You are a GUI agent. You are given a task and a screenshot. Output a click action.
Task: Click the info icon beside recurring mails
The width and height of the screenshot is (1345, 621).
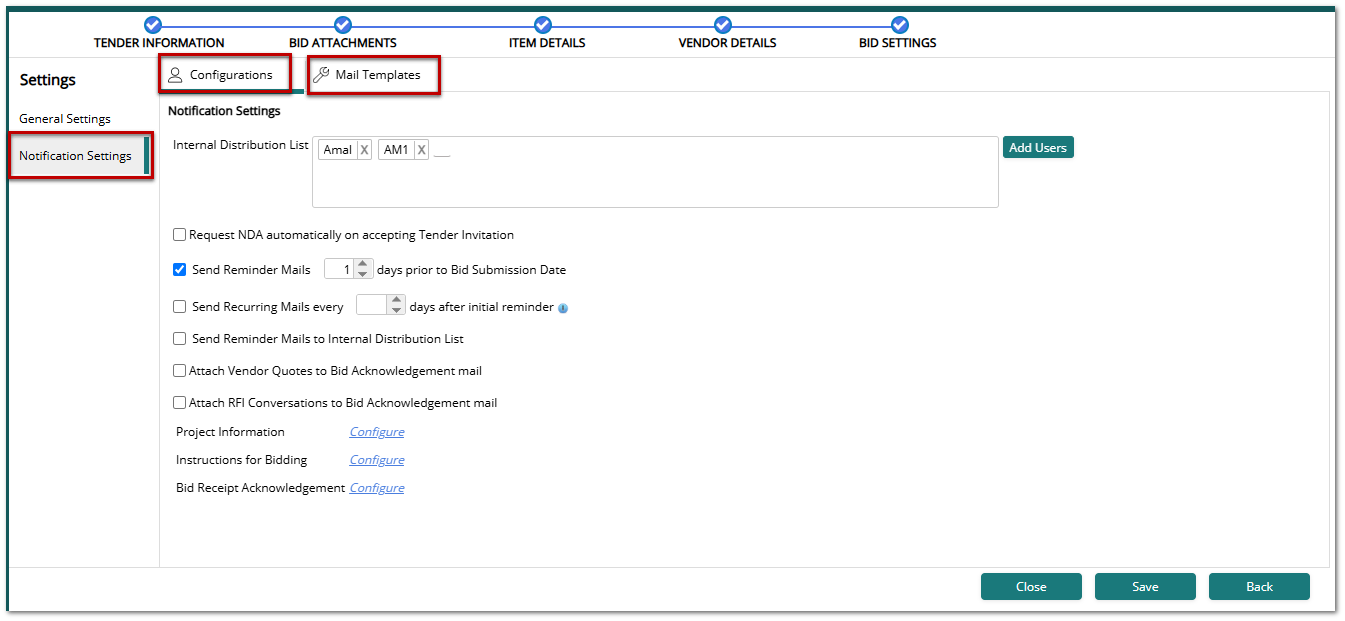[563, 308]
